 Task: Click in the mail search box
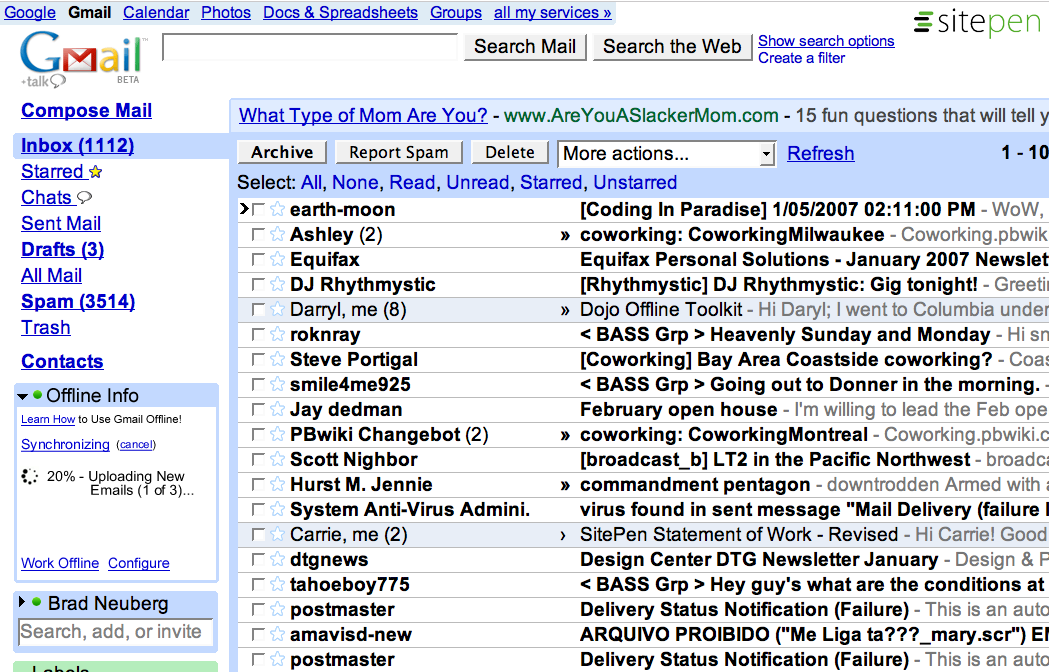pyautogui.click(x=310, y=47)
